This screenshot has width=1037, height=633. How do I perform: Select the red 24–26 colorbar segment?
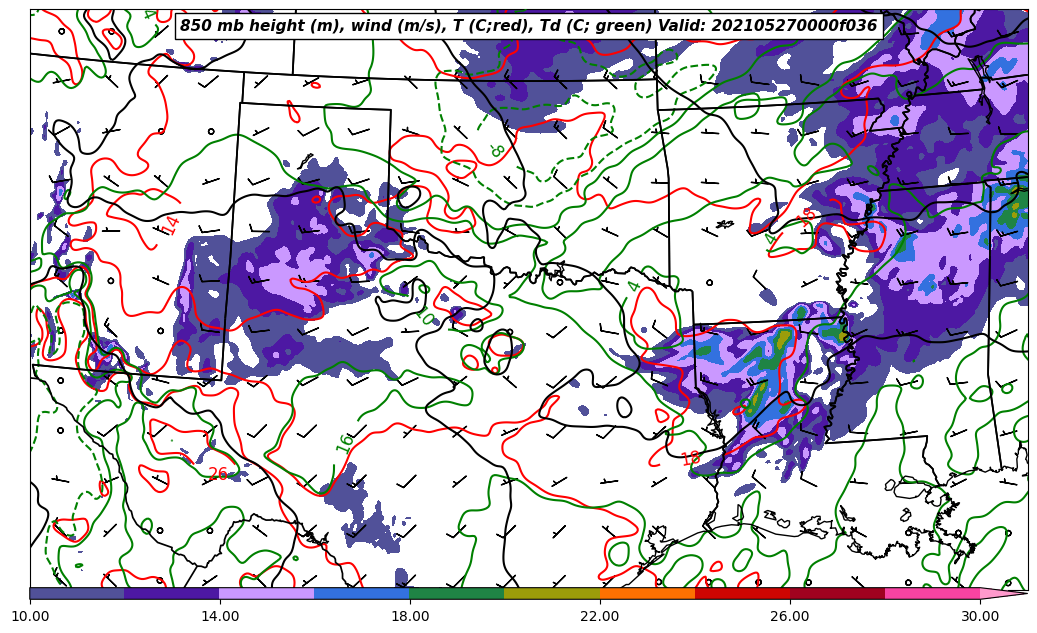(x=743, y=593)
